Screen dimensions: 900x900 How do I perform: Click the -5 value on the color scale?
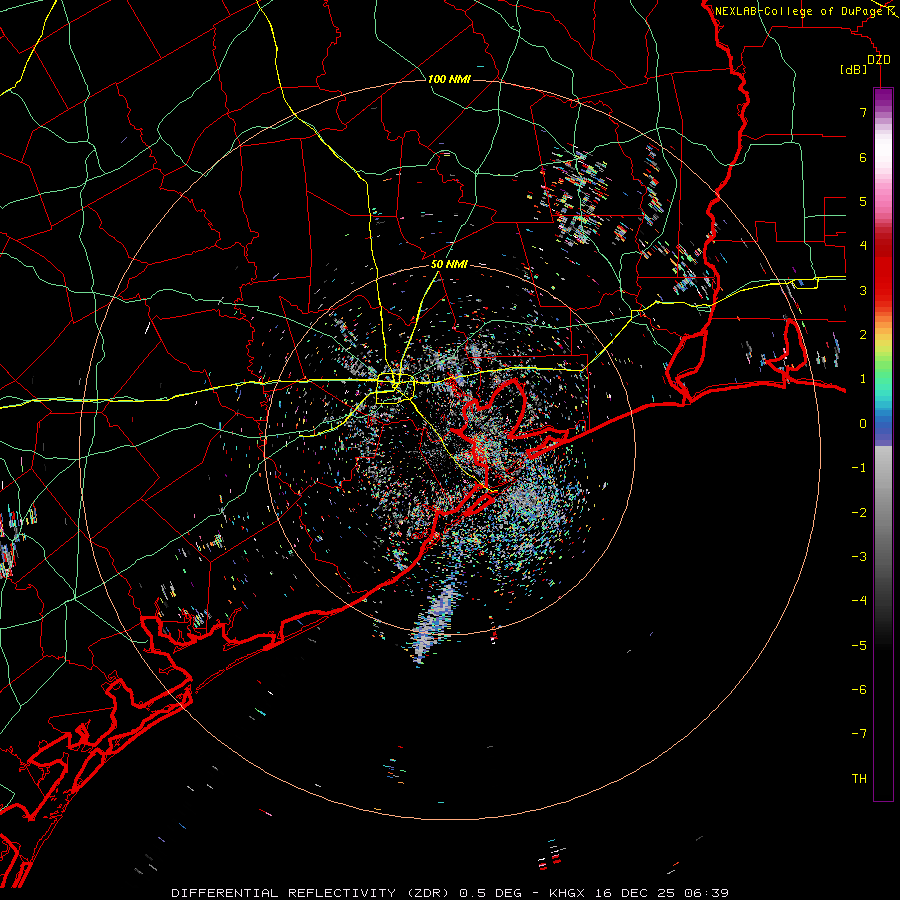click(859, 646)
